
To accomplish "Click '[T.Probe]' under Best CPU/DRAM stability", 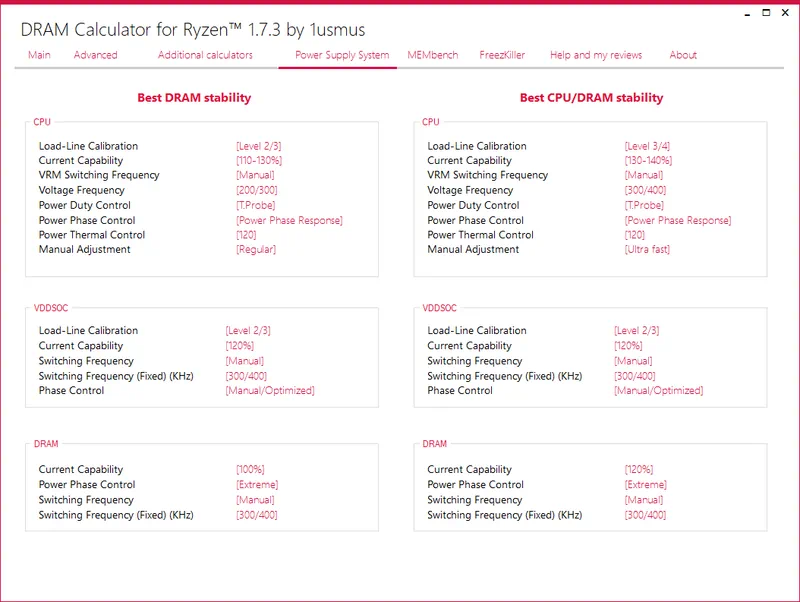I will (x=644, y=205).
